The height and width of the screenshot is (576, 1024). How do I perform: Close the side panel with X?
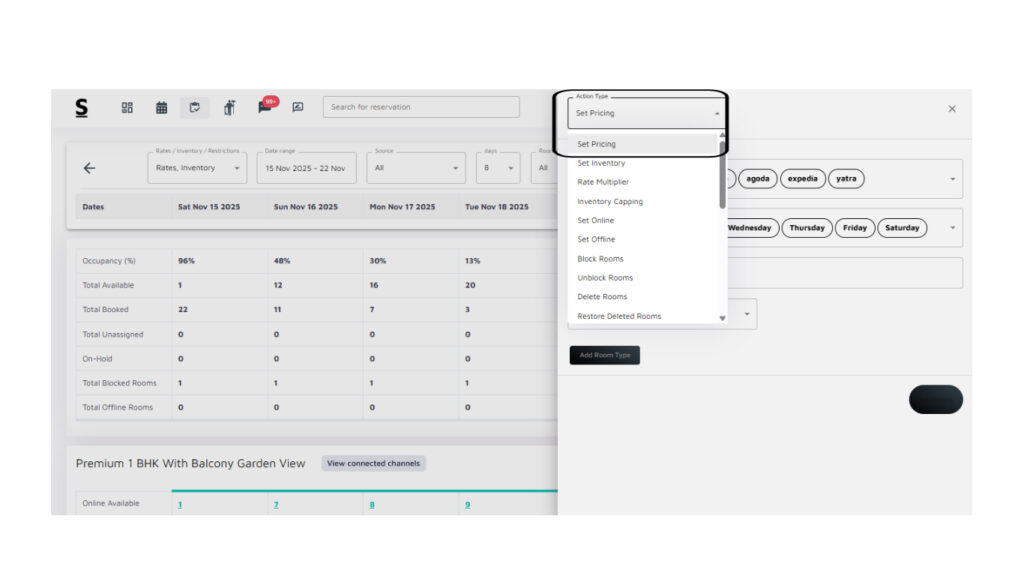951,108
